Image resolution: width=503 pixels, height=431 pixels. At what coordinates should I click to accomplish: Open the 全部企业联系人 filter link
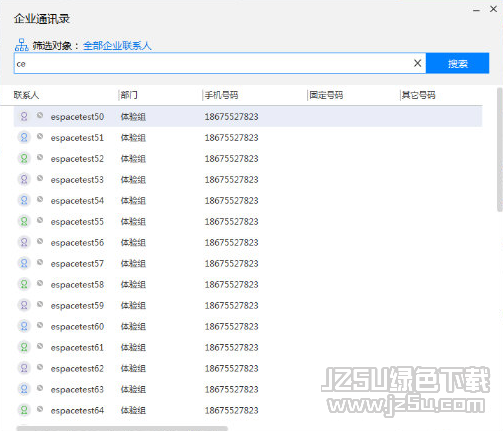coord(117,46)
